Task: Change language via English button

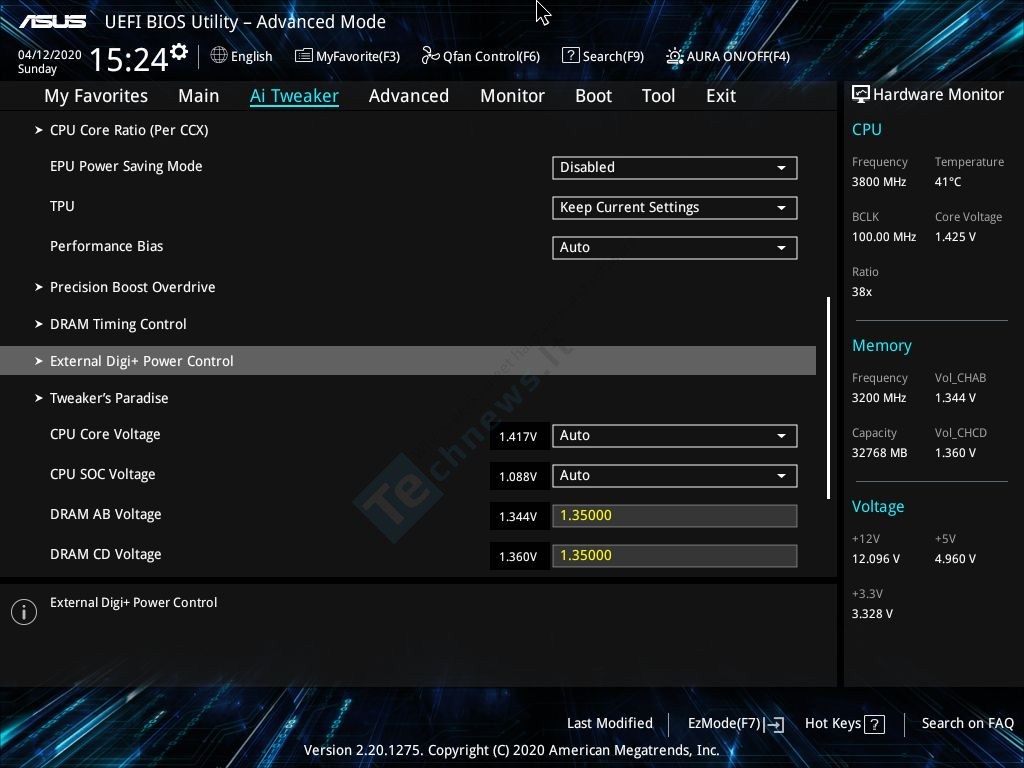Action: (242, 56)
